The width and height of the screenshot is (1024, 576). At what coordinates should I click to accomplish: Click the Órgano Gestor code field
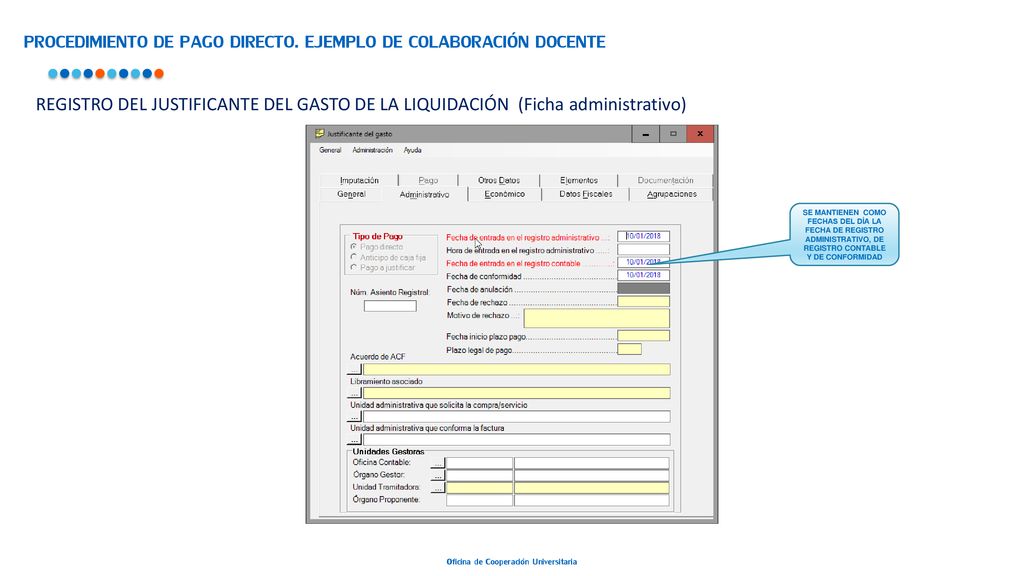pyautogui.click(x=479, y=475)
